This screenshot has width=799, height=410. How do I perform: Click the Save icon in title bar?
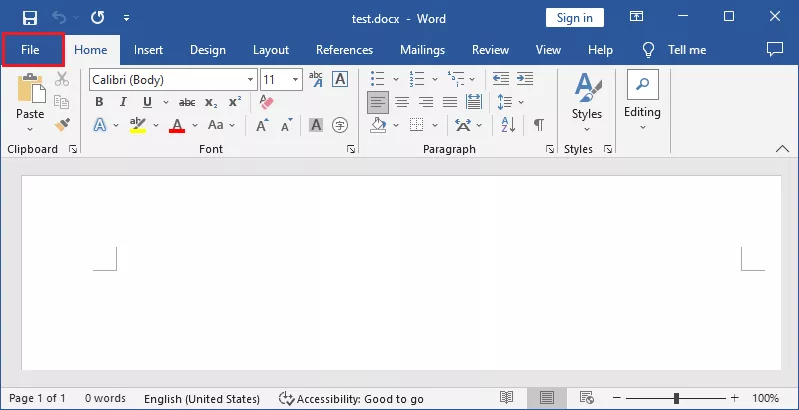coord(29,17)
